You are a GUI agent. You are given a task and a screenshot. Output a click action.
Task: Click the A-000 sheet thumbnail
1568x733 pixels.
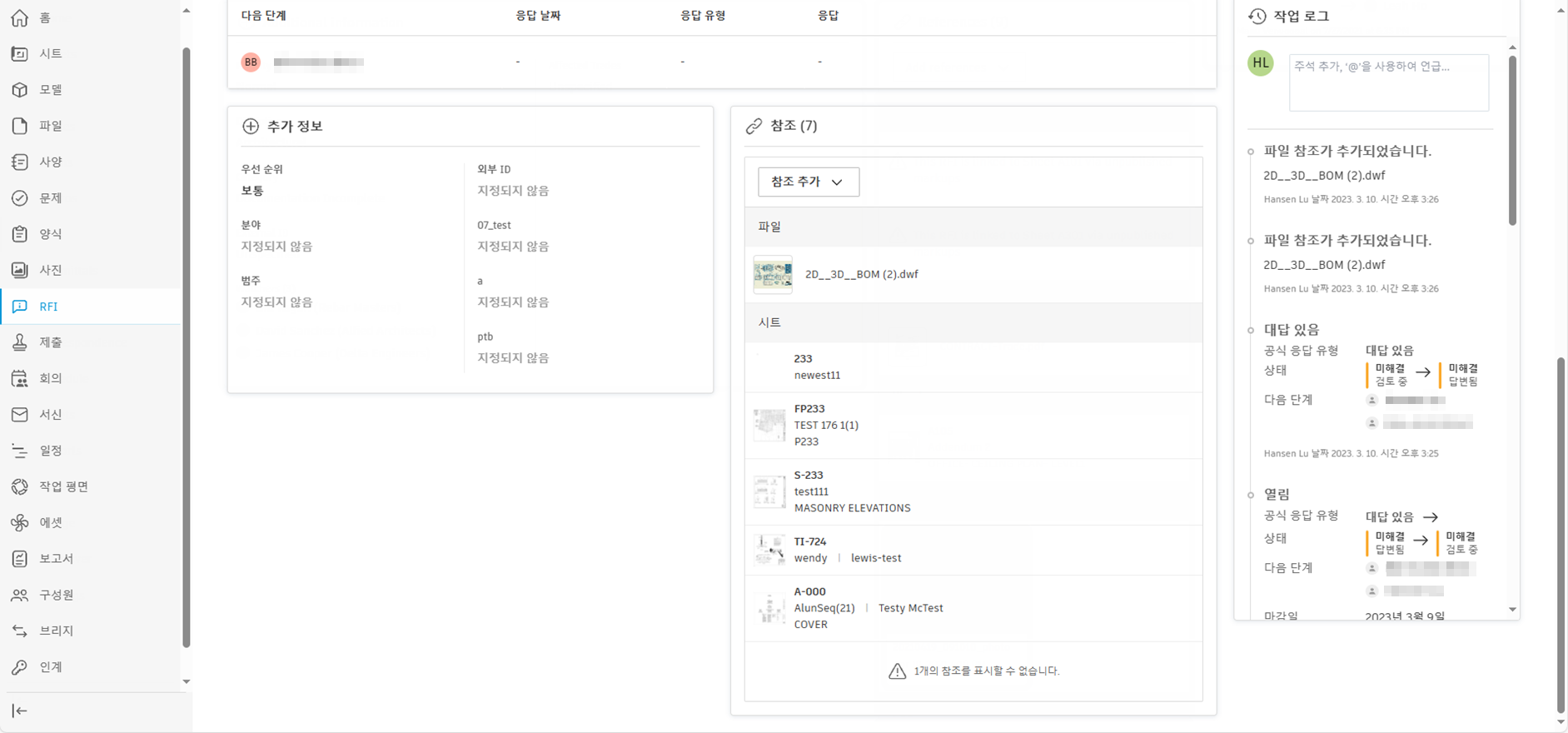(x=769, y=608)
